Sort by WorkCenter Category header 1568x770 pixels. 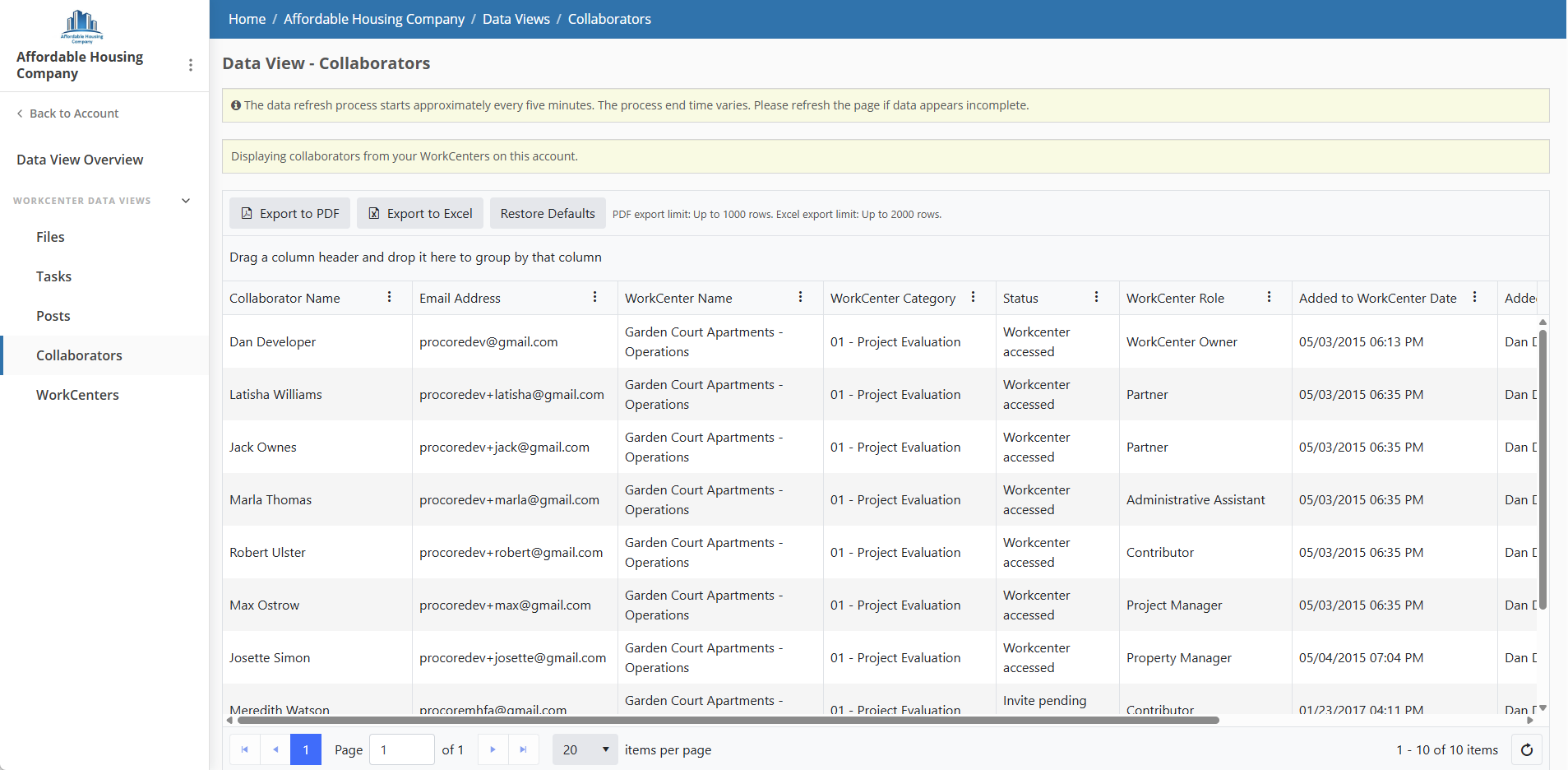[893, 298]
